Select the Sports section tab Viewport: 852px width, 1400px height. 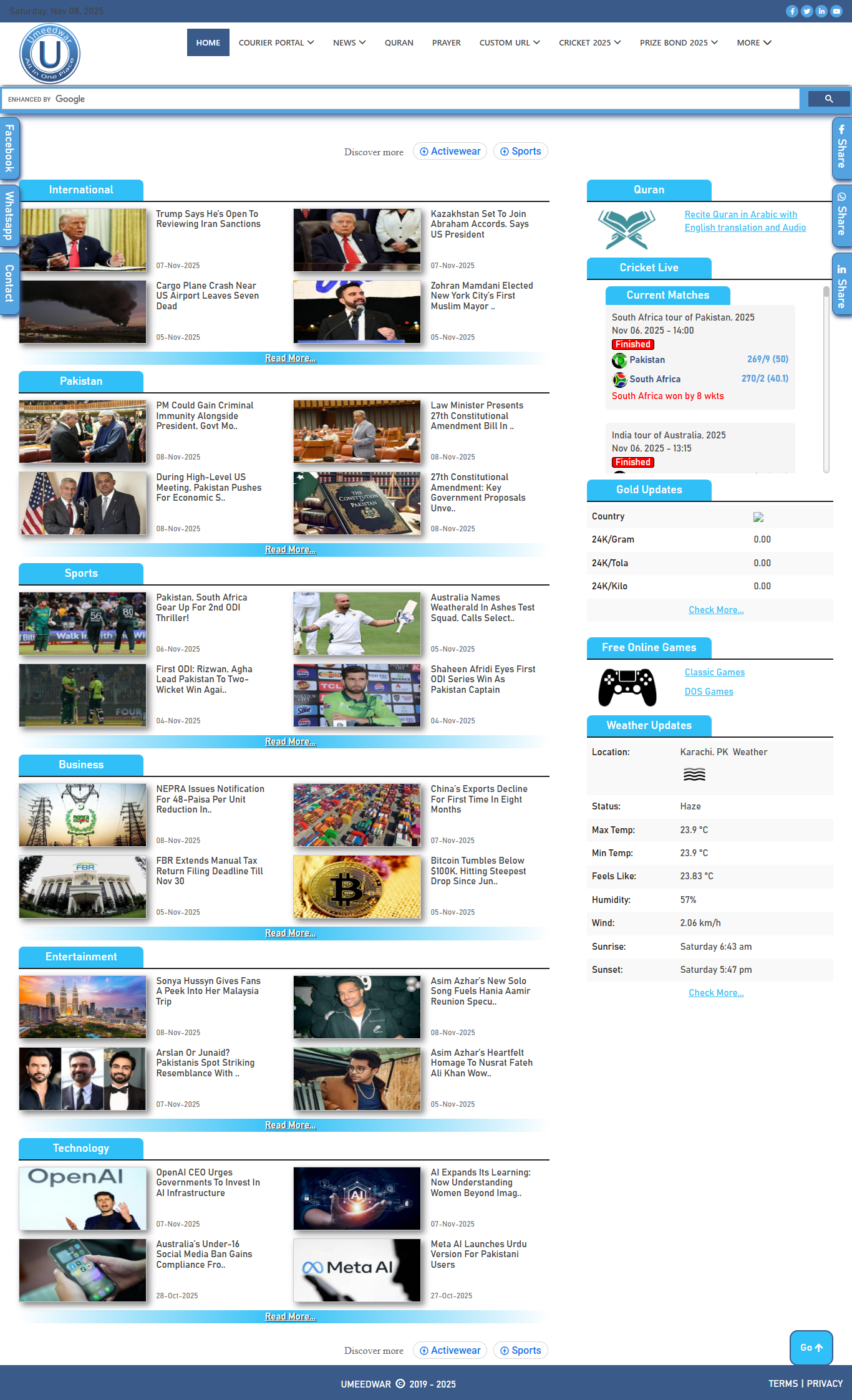click(x=81, y=574)
